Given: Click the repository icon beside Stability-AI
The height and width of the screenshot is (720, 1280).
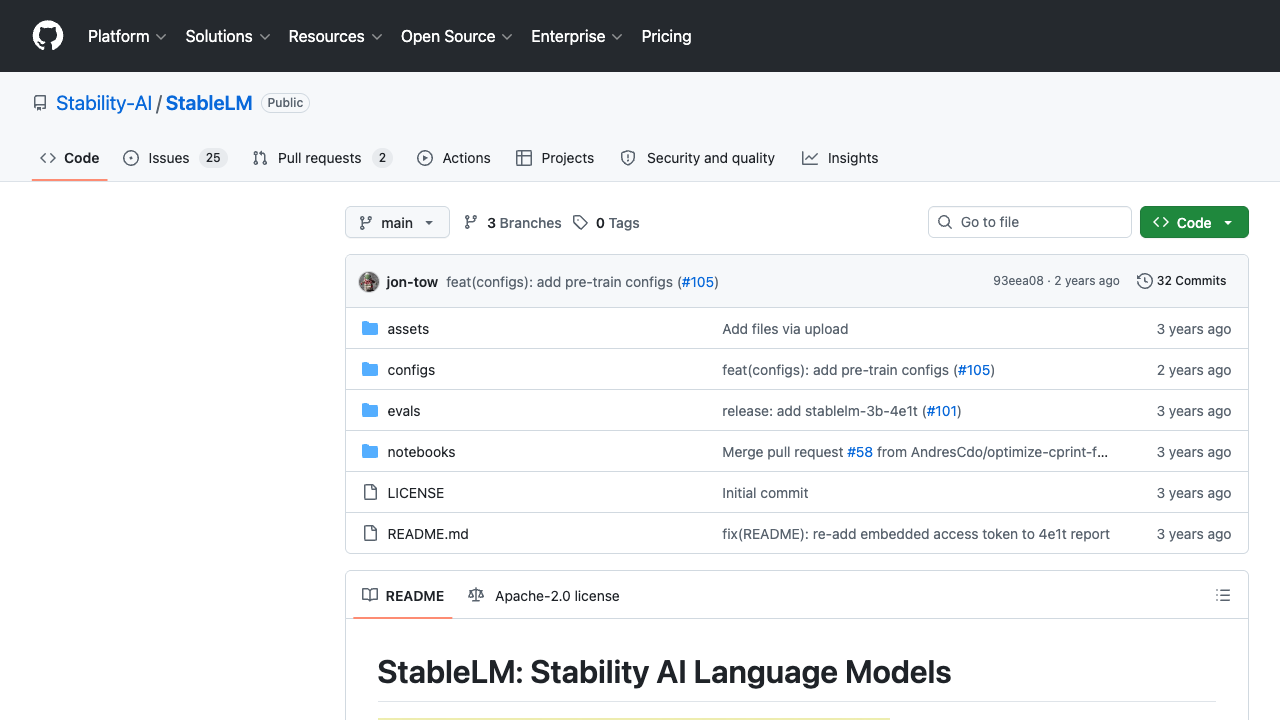Looking at the screenshot, I should point(40,103).
